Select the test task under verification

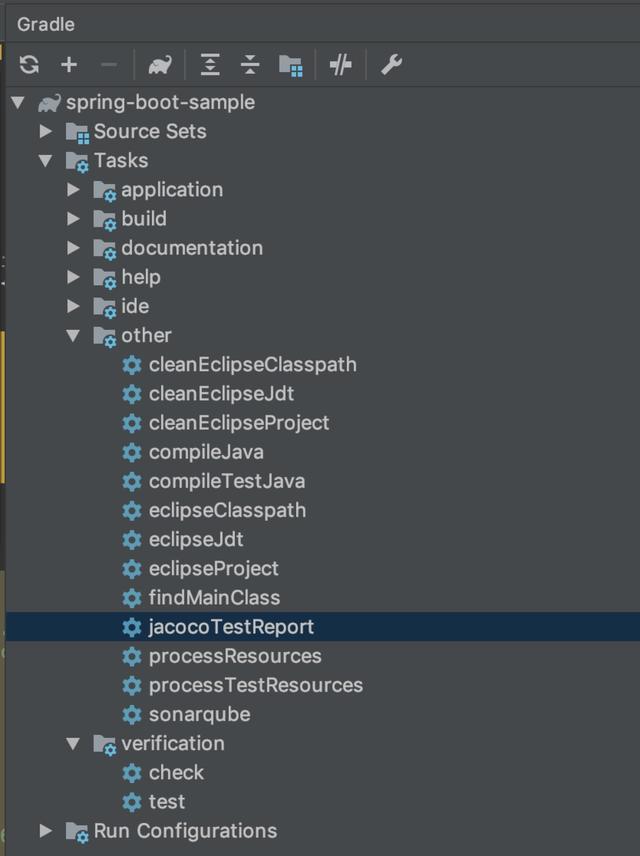click(167, 801)
